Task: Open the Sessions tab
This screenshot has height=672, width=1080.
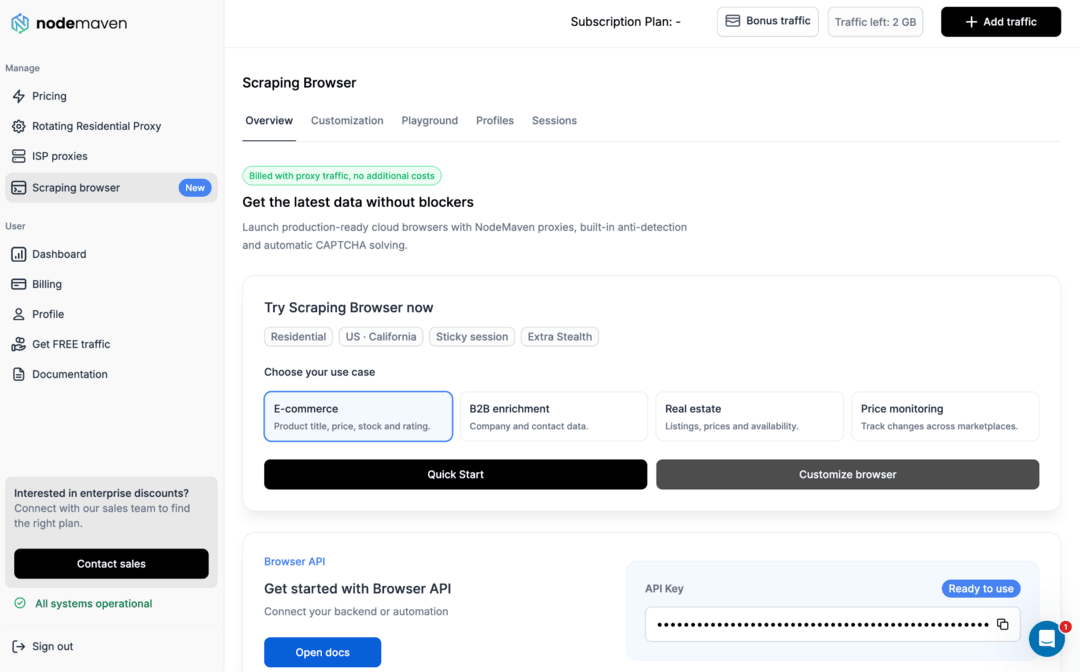Action: pyautogui.click(x=554, y=120)
